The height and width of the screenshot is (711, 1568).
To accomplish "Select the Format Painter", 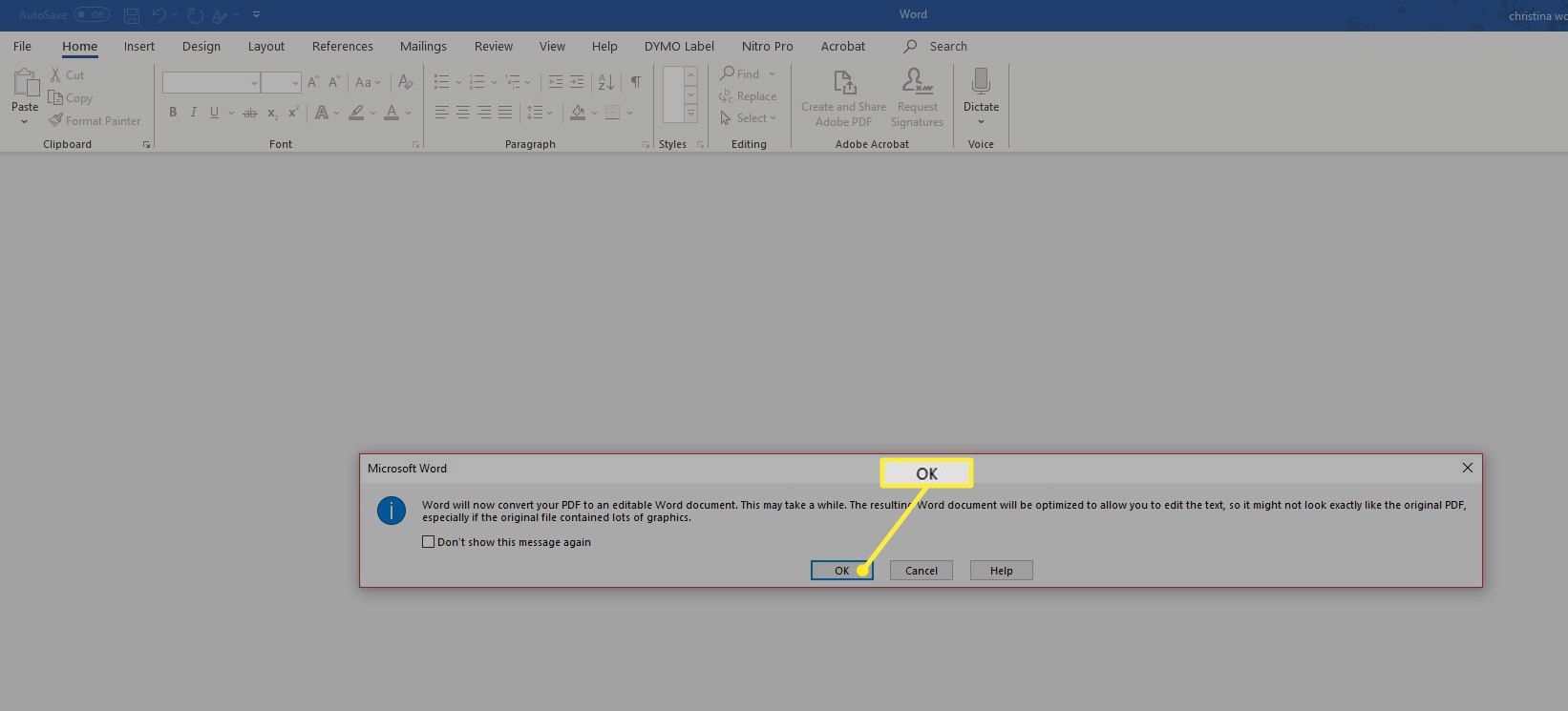I will click(x=95, y=121).
